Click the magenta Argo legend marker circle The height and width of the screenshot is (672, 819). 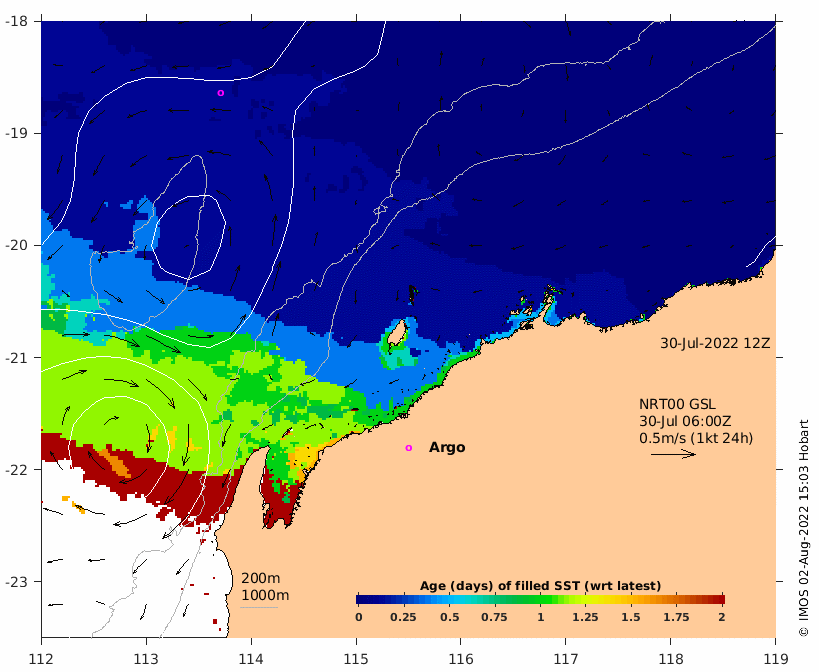coord(408,448)
